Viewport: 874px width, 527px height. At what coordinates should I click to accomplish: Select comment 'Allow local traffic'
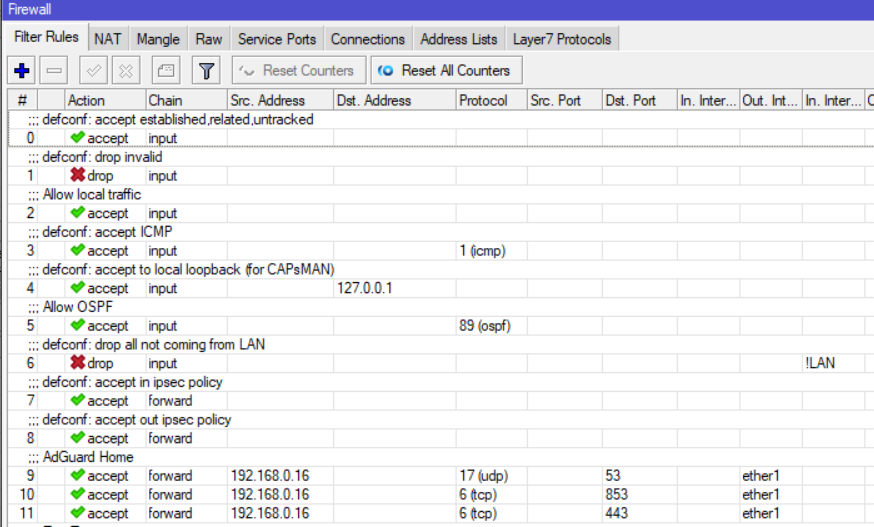[92, 194]
